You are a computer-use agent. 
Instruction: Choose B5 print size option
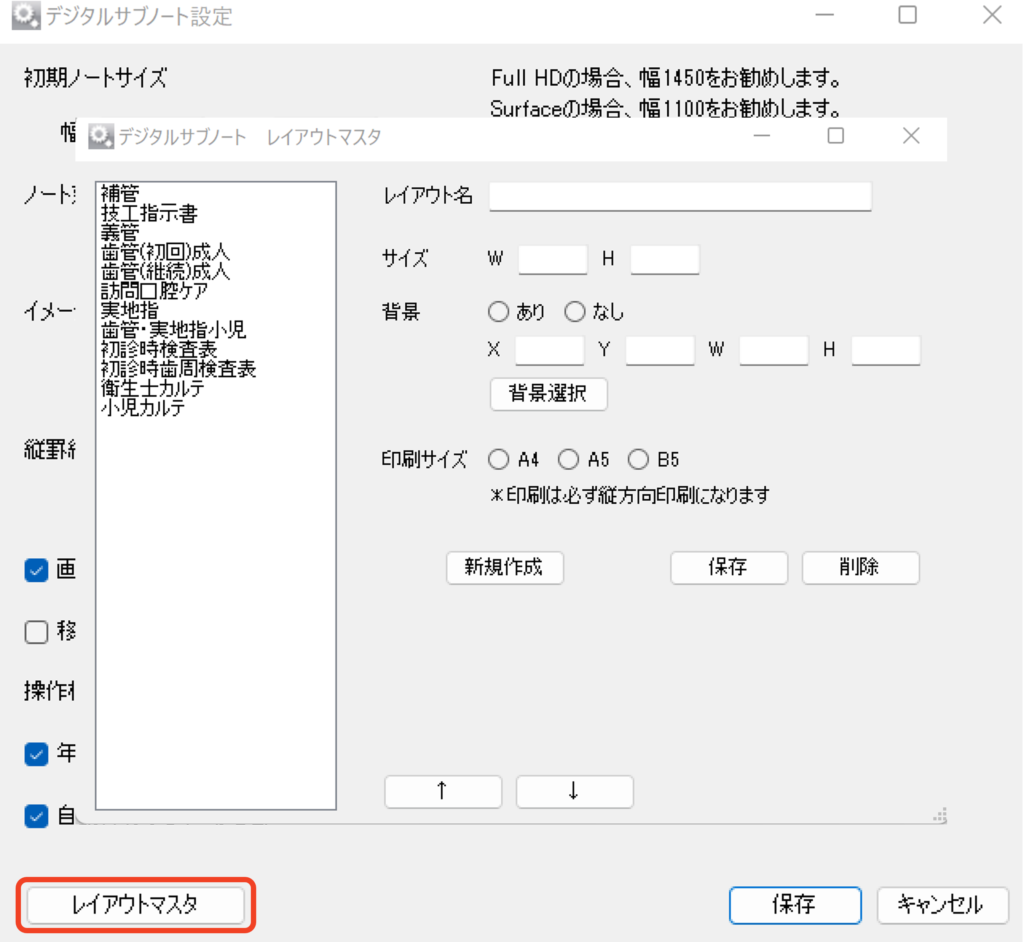coord(638,460)
